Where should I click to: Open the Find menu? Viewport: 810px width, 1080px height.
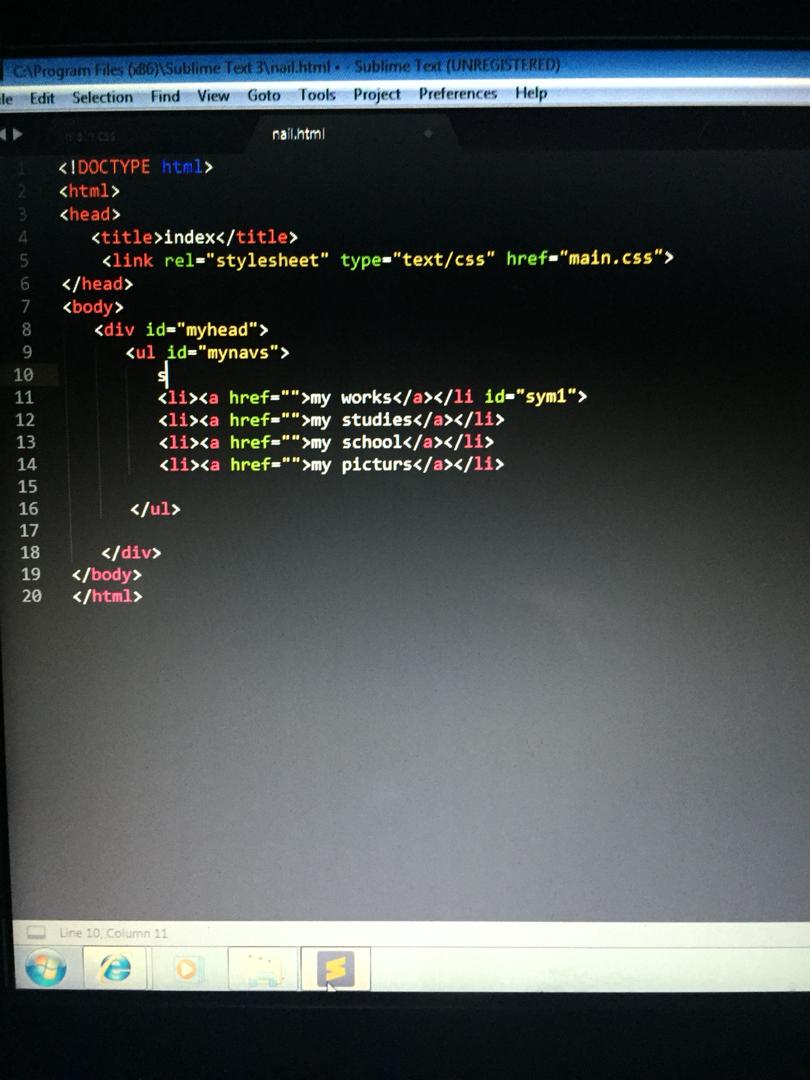click(x=165, y=96)
